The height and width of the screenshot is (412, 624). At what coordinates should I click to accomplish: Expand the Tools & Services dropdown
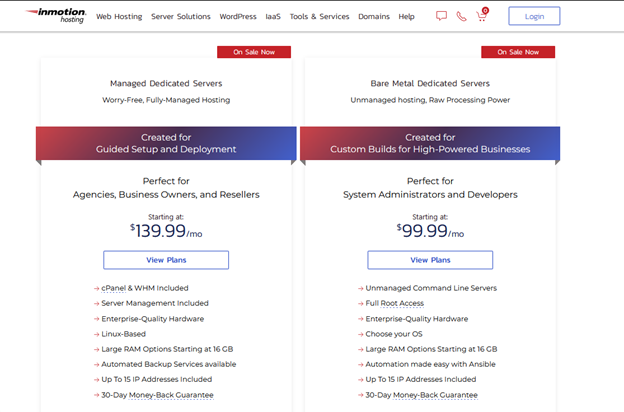pos(319,16)
